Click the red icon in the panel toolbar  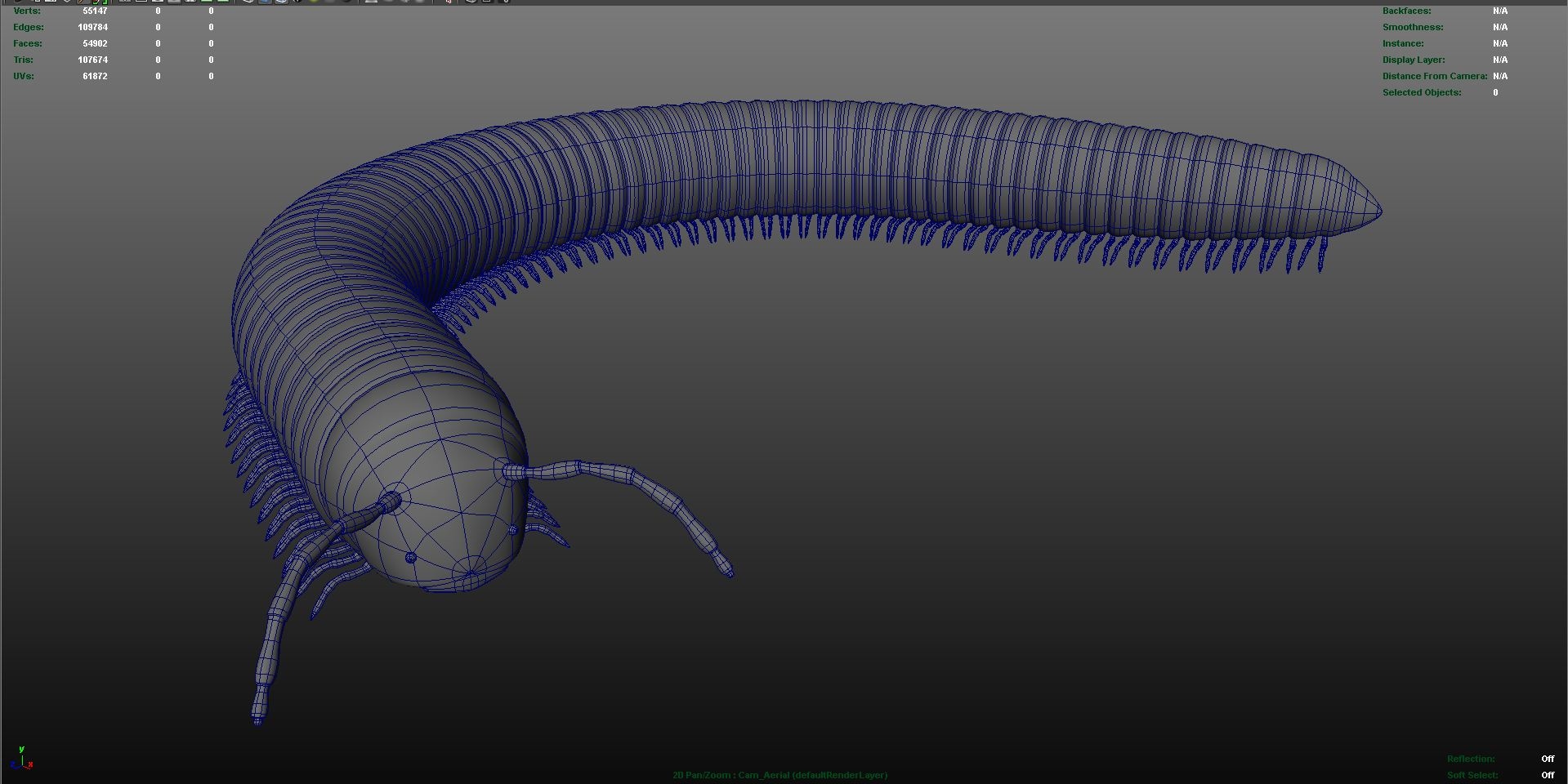coord(448,2)
